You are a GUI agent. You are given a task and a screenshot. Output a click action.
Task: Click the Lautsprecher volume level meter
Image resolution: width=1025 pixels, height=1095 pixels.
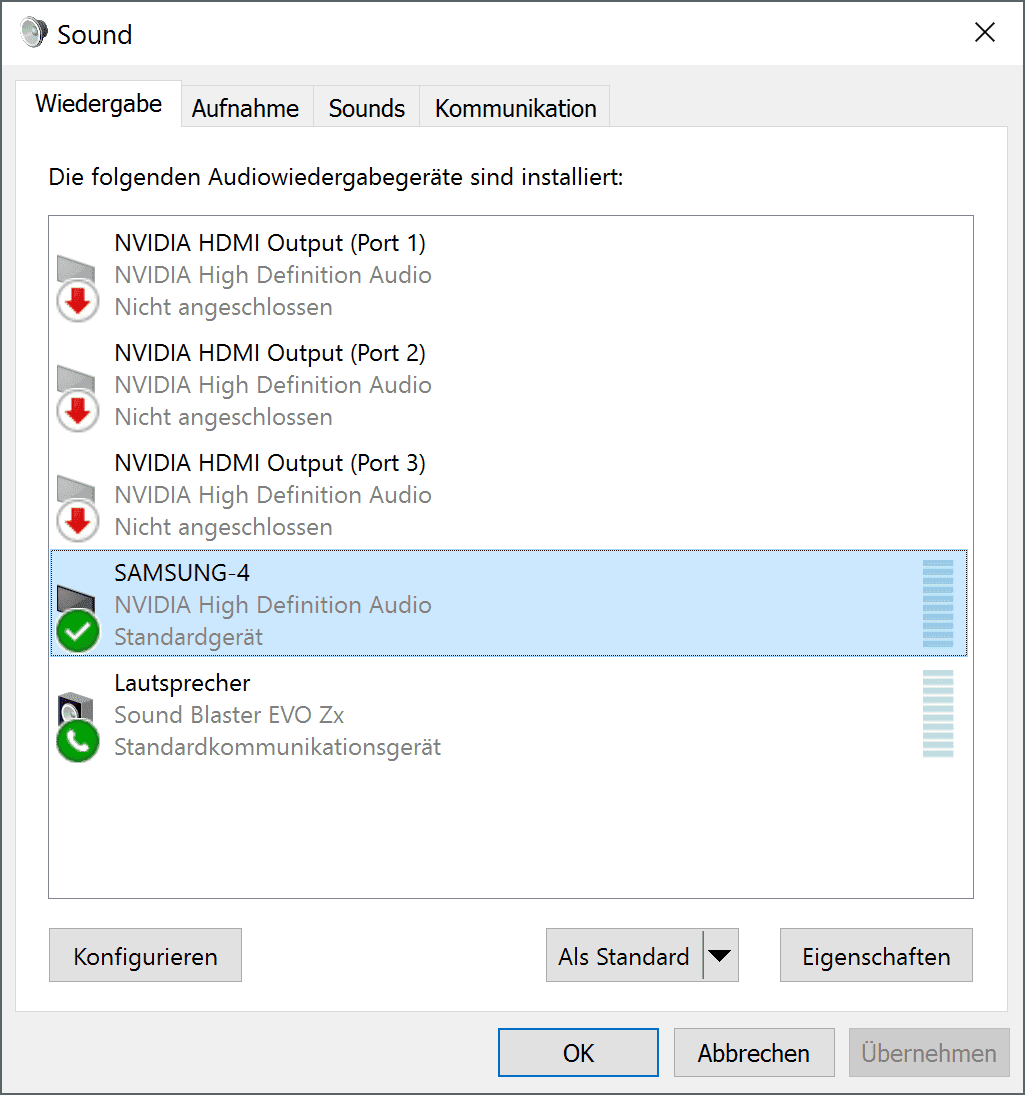pos(937,714)
